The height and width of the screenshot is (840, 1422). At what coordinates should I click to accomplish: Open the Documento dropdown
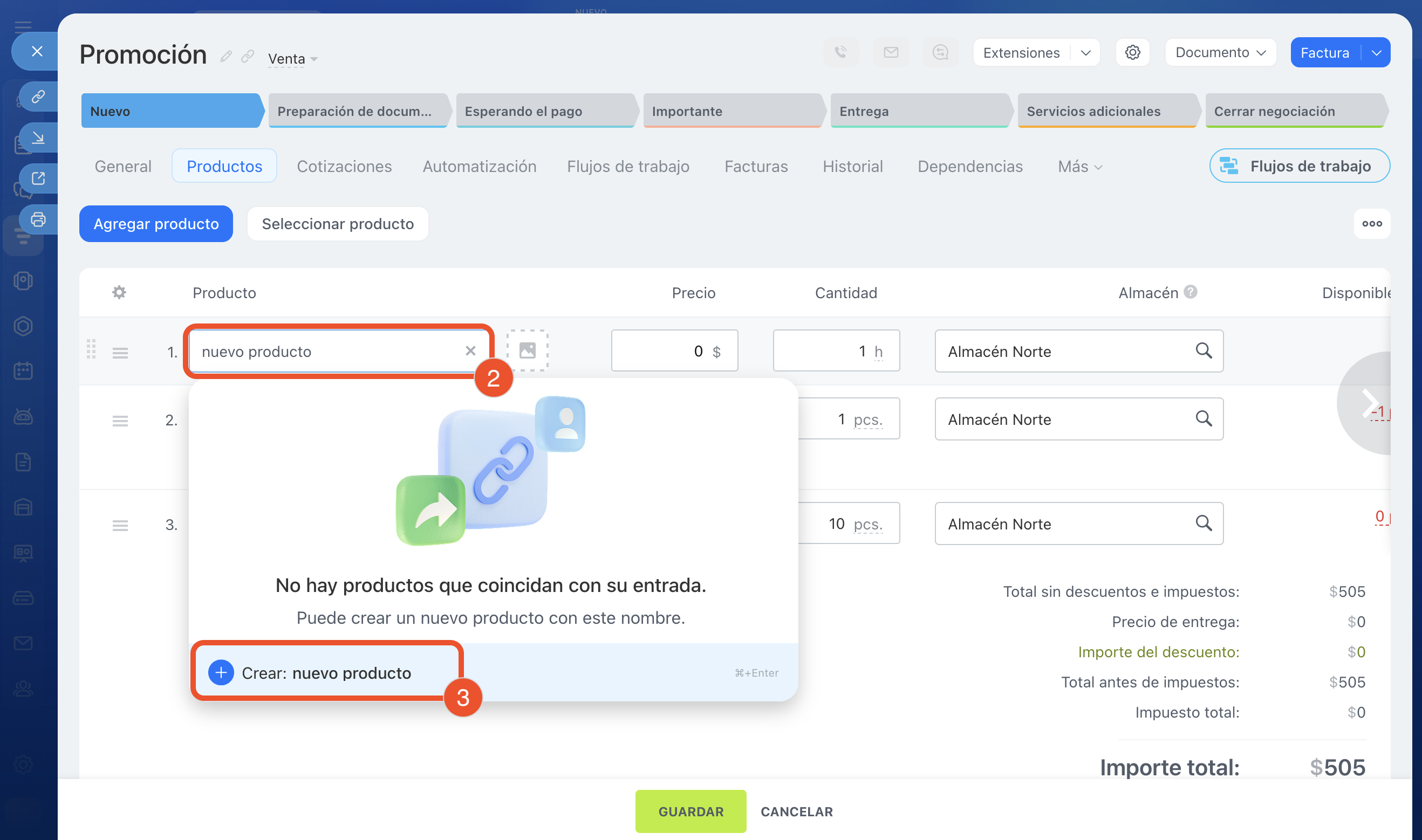tap(1220, 53)
